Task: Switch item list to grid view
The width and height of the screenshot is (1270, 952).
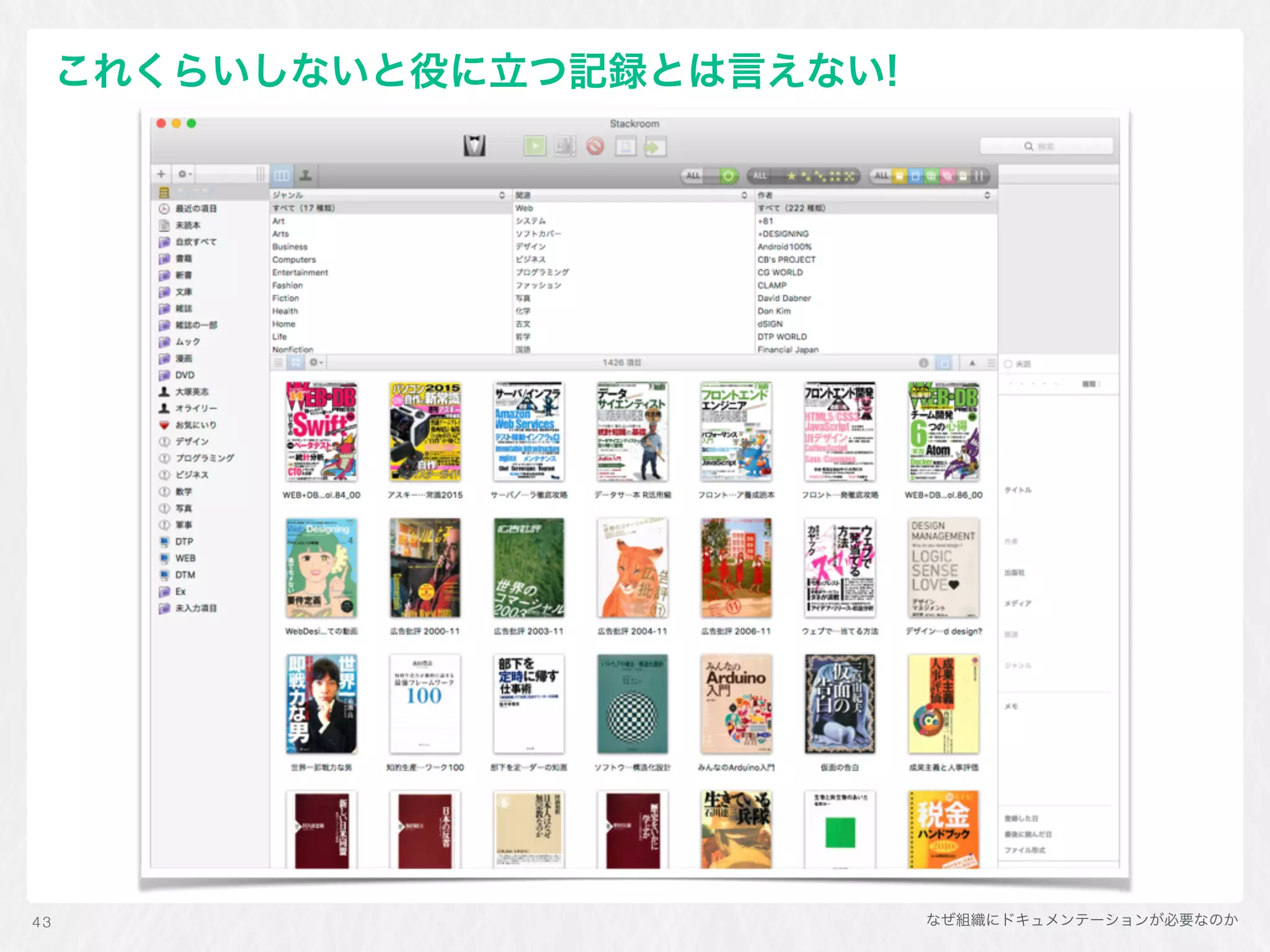Action: (296, 363)
